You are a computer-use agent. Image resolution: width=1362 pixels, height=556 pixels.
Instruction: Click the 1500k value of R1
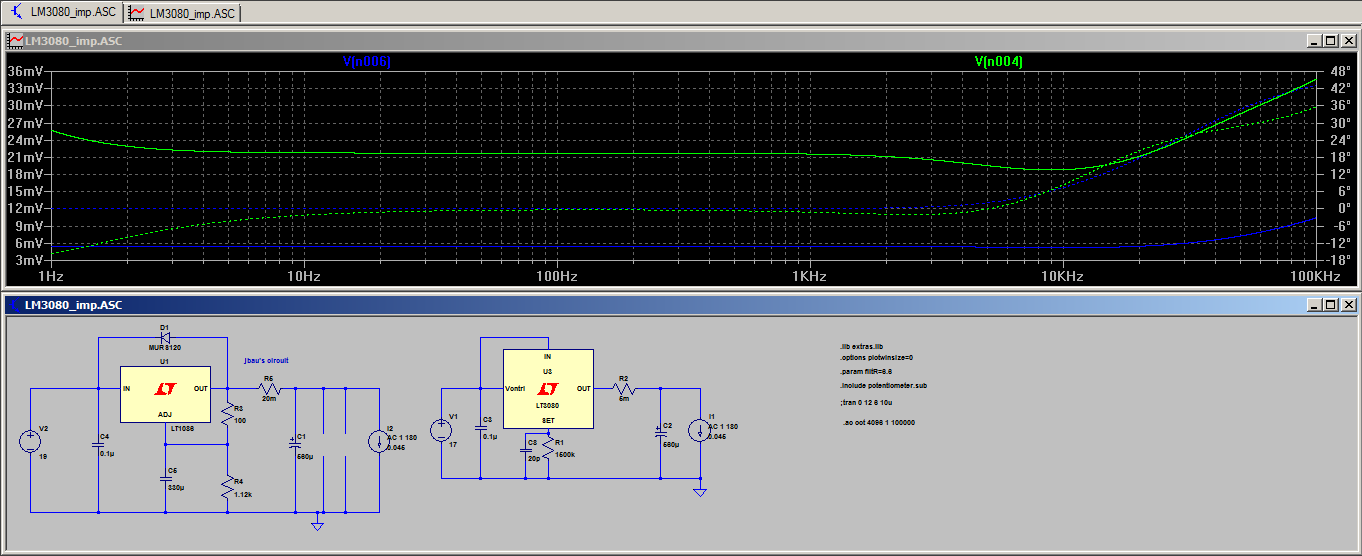point(564,455)
